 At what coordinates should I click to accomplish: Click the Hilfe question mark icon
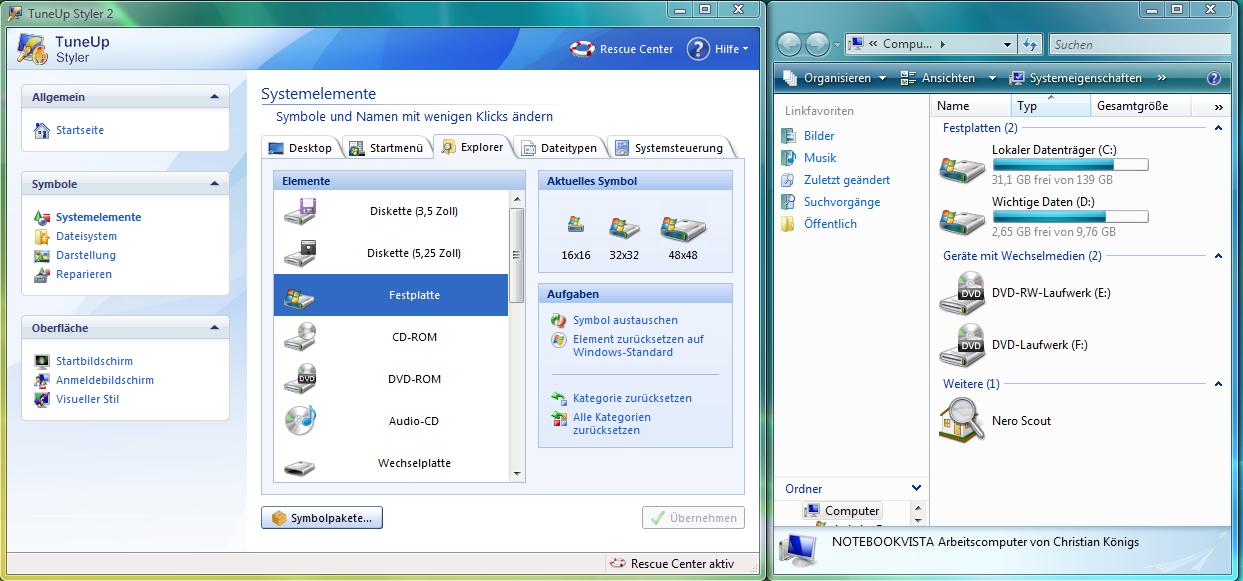(x=698, y=49)
